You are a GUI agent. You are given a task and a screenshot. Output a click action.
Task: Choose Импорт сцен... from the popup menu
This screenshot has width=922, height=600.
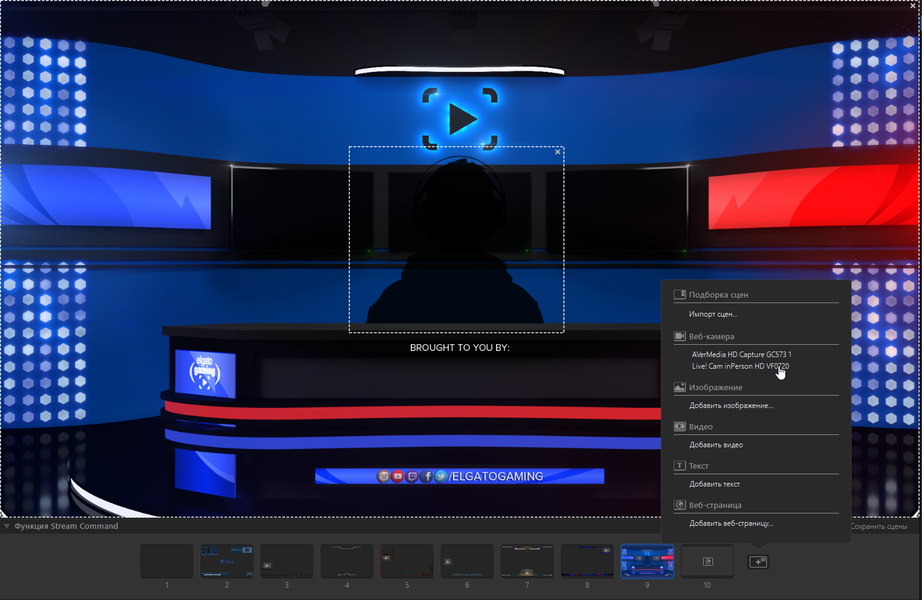pyautogui.click(x=713, y=314)
